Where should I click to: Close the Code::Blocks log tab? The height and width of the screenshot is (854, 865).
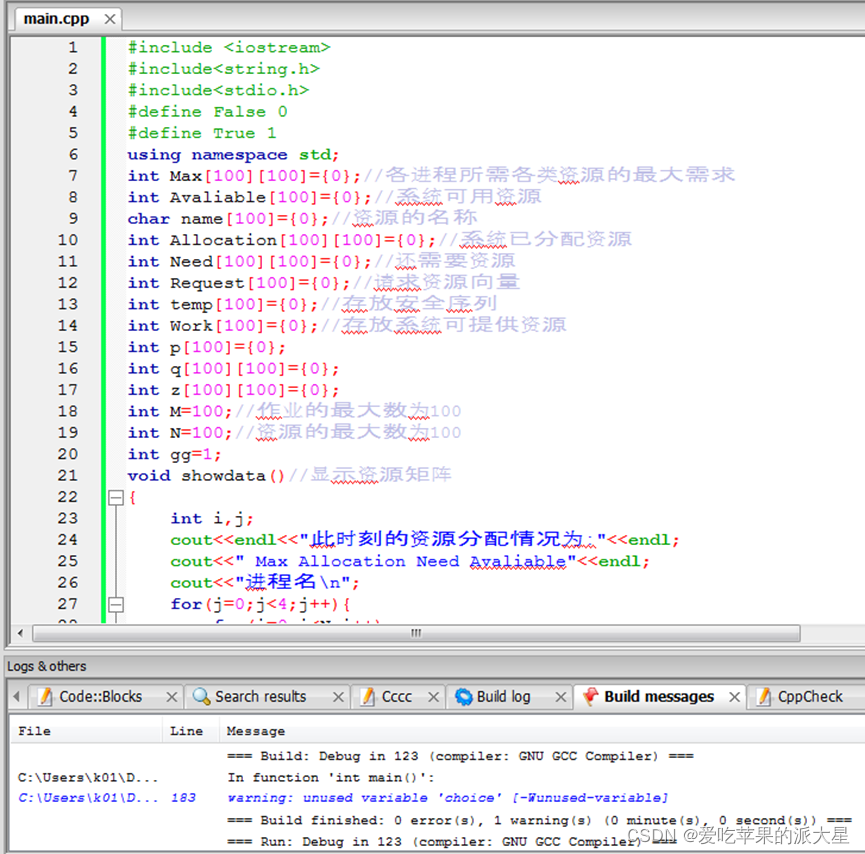(172, 697)
